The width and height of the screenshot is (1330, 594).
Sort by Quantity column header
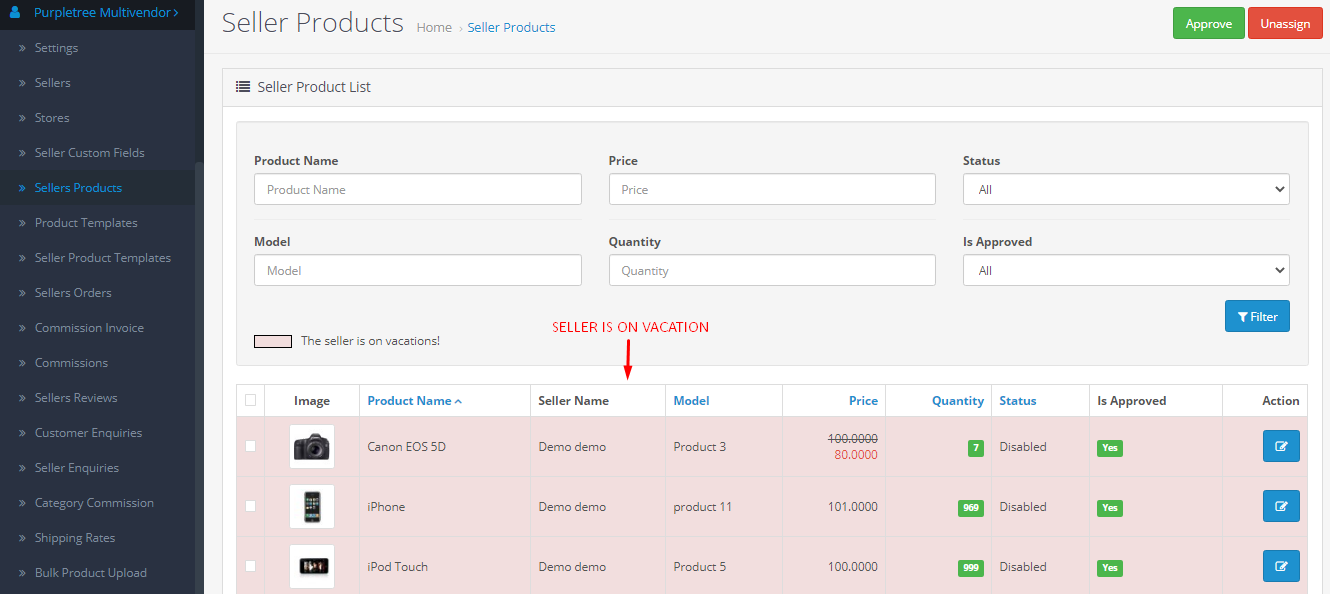tap(958, 401)
